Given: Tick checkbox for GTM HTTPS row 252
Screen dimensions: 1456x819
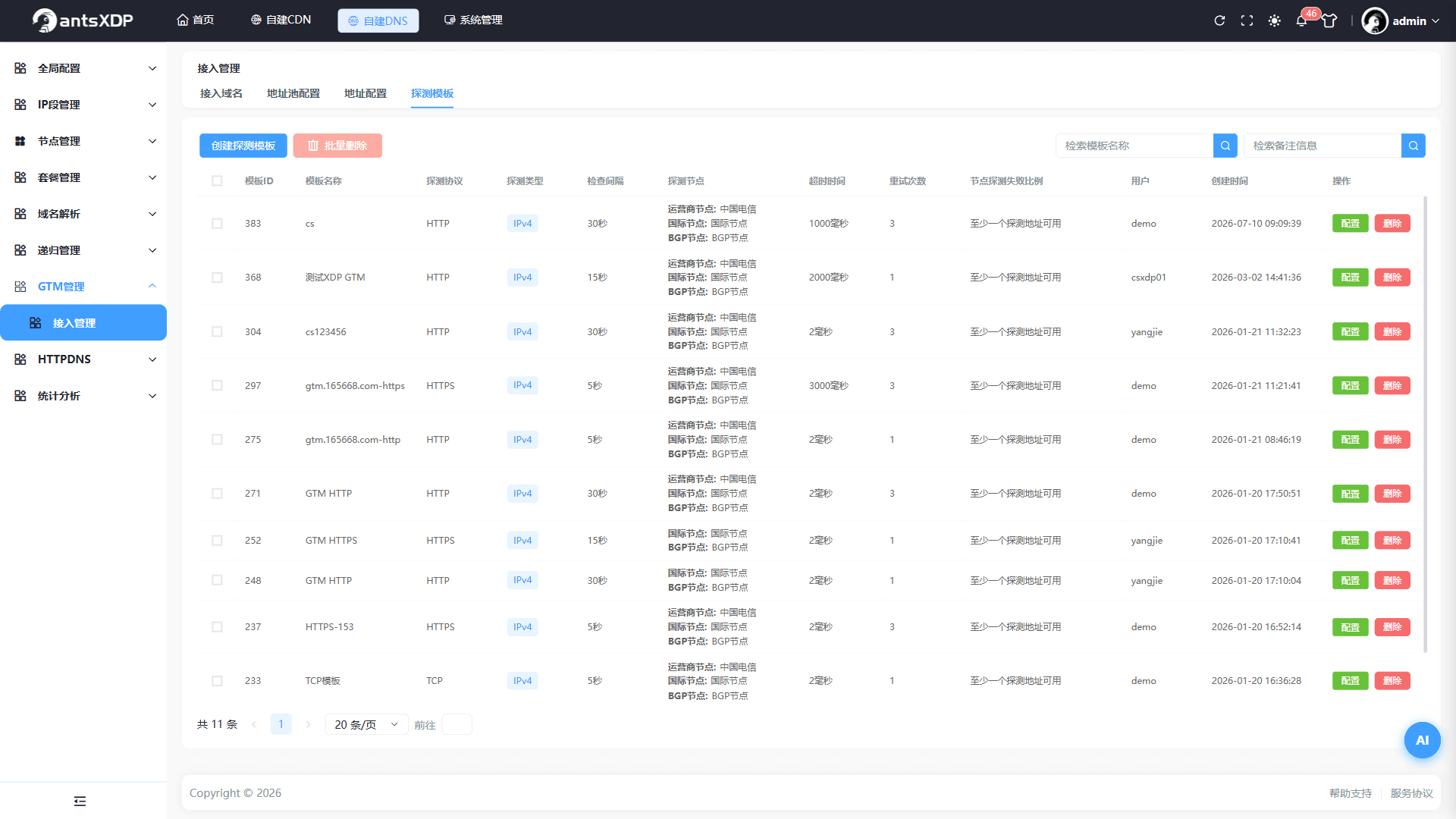Looking at the screenshot, I should (217, 541).
